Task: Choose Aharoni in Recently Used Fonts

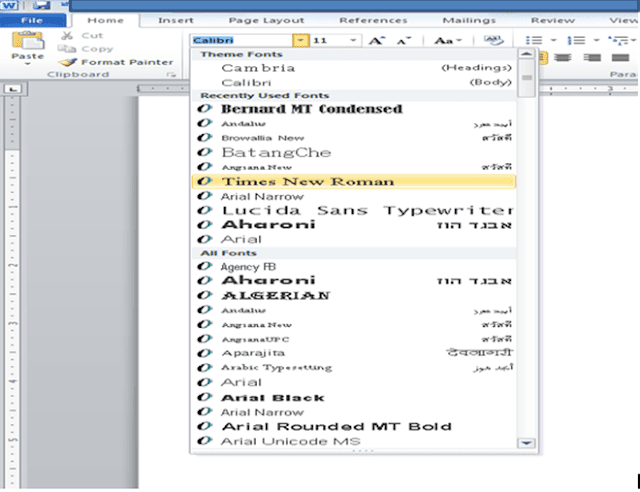Action: pyautogui.click(x=353, y=225)
